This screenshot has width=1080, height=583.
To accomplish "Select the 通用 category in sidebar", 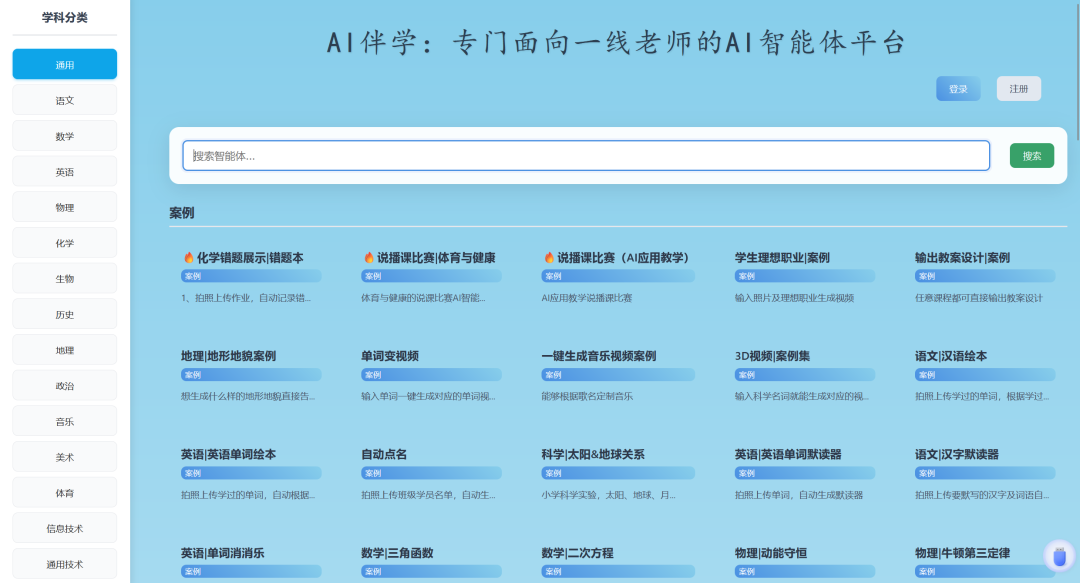I will (65, 65).
